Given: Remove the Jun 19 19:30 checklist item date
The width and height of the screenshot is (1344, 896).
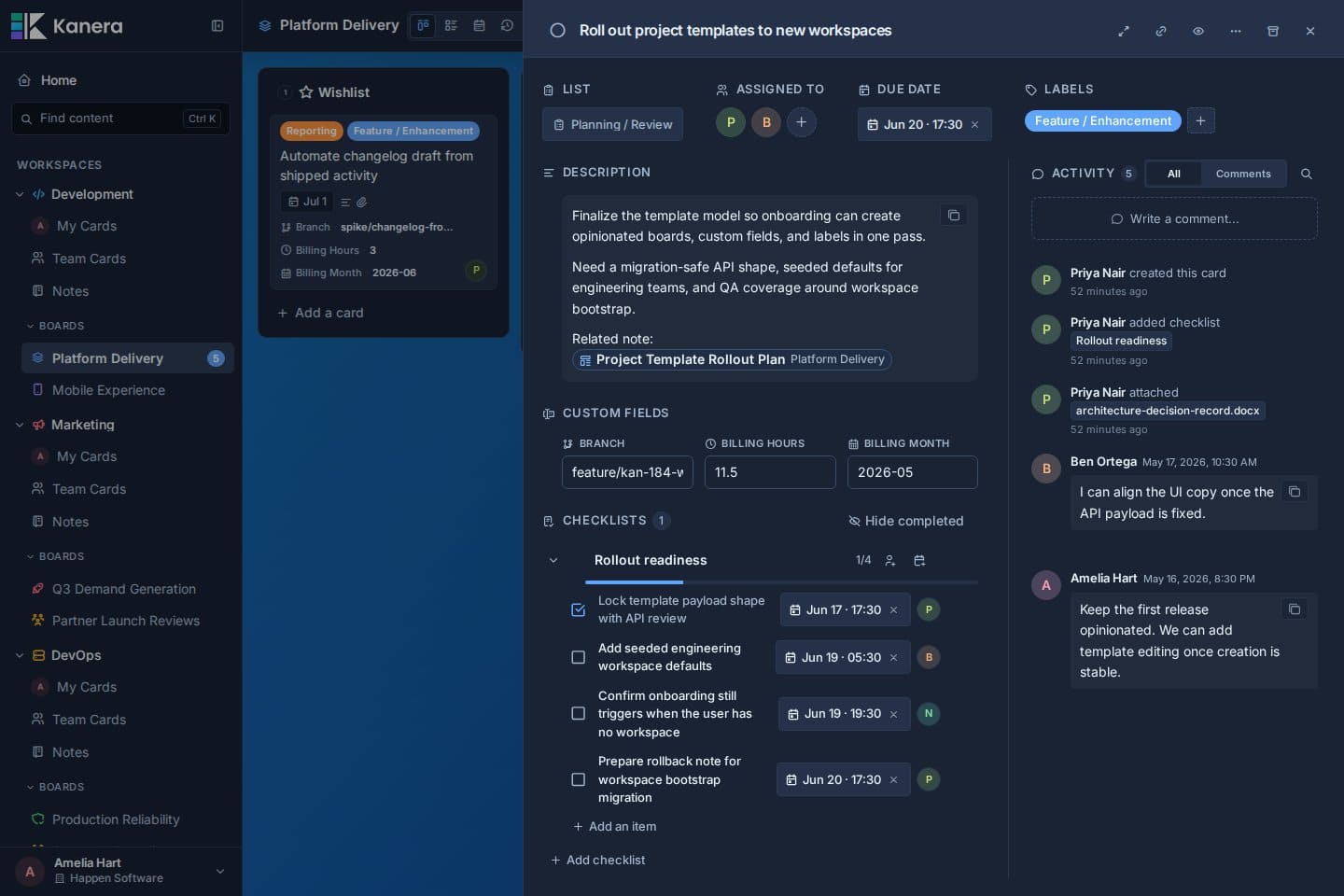Looking at the screenshot, I should pos(893,715).
